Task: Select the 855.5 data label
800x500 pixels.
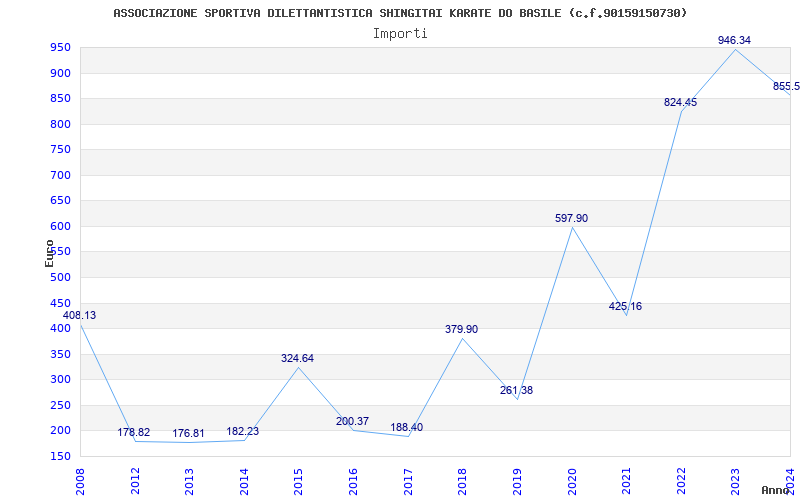Action: [x=786, y=86]
